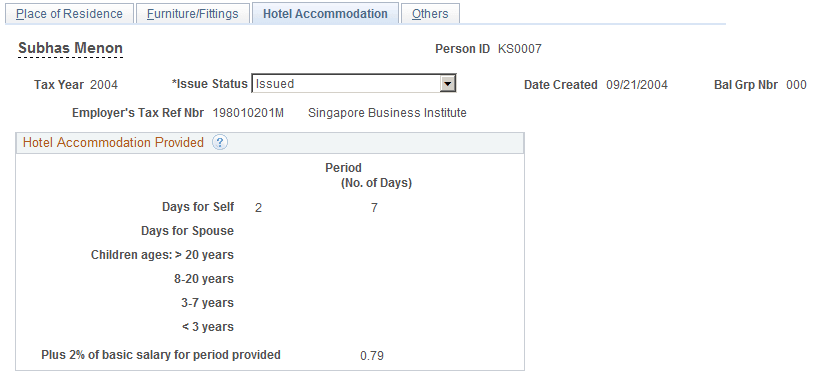Screen dimensions: 822x384
Task: Click the Issued status combo box field
Action: (x=354, y=83)
